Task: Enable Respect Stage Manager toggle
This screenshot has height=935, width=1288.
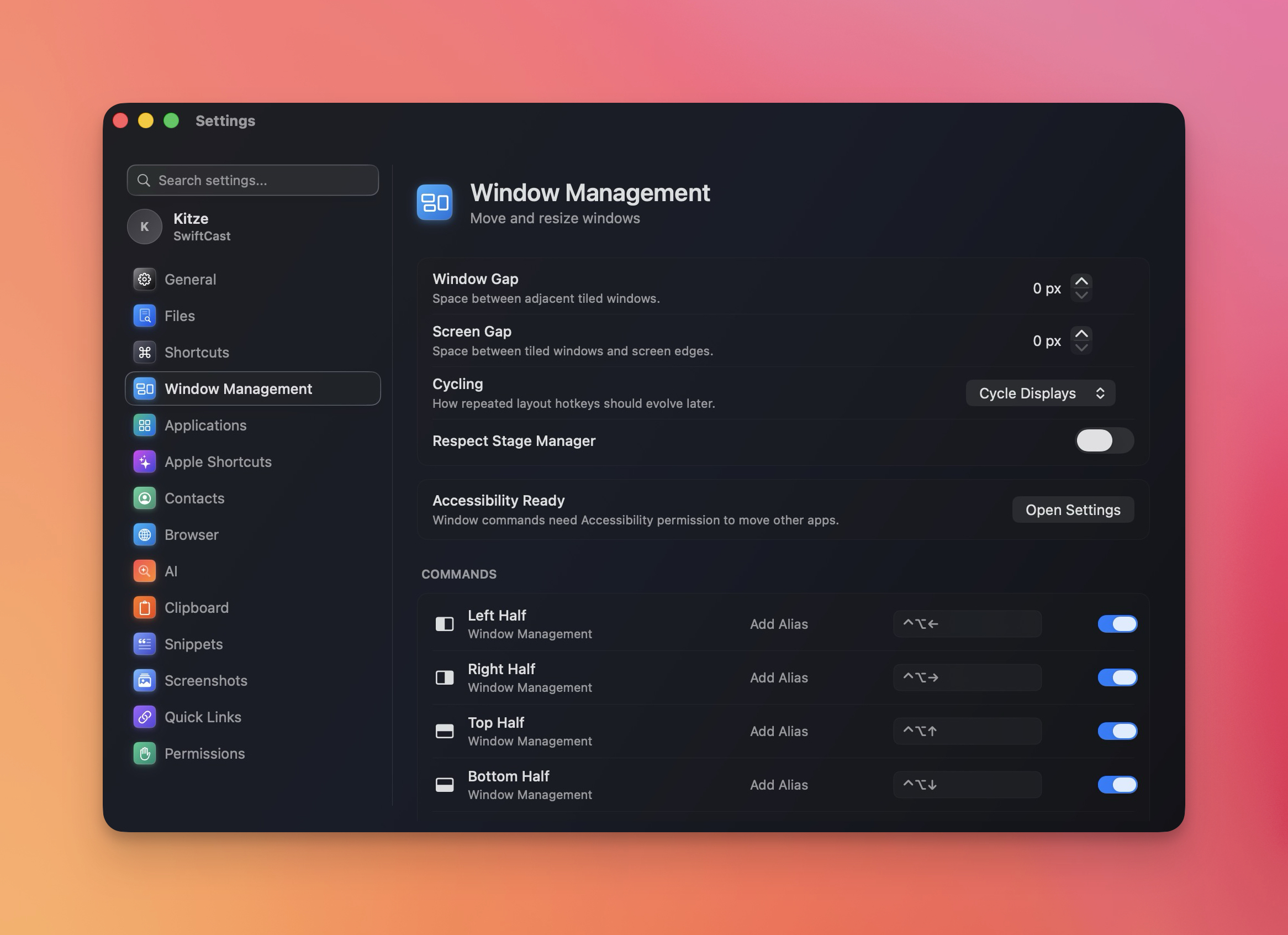Action: click(x=1104, y=440)
